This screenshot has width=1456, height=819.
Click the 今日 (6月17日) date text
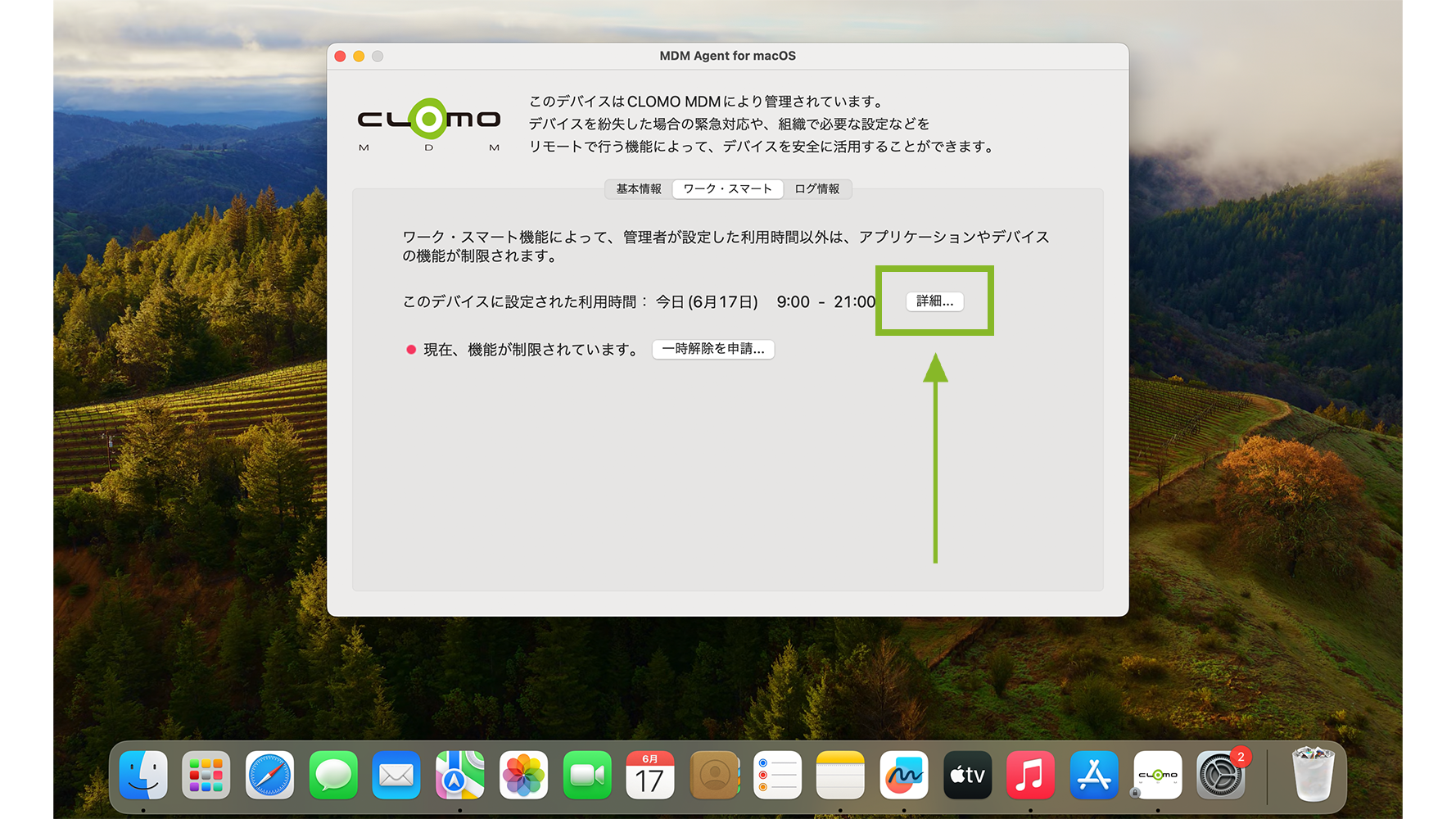click(708, 302)
